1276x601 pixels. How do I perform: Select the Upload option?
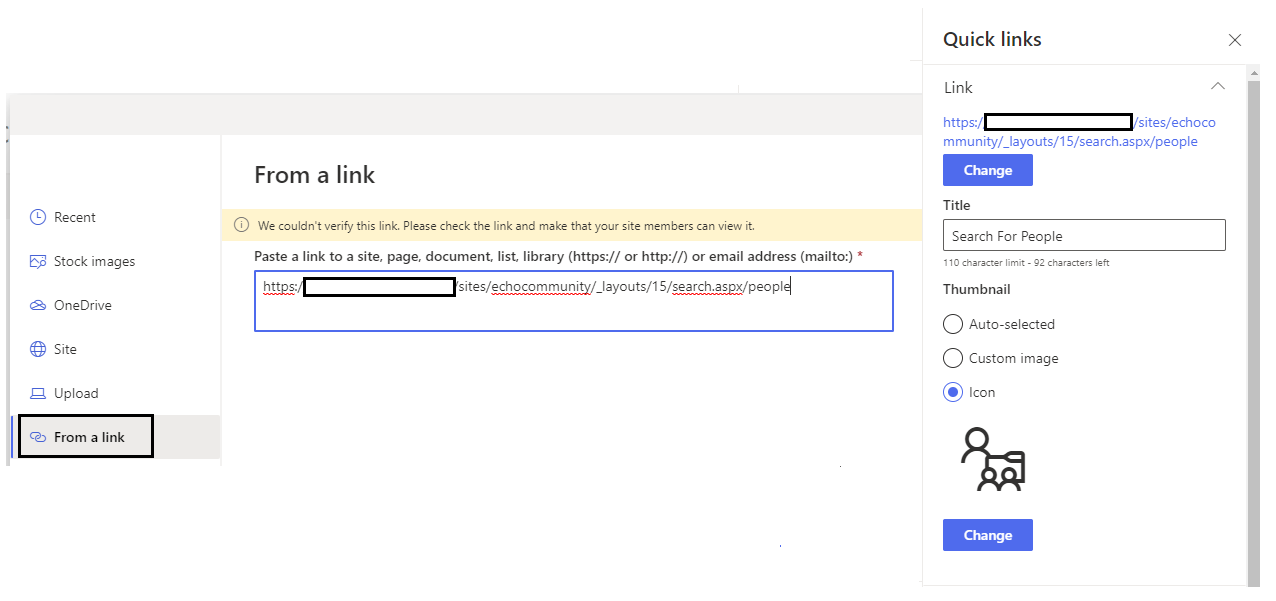74,393
